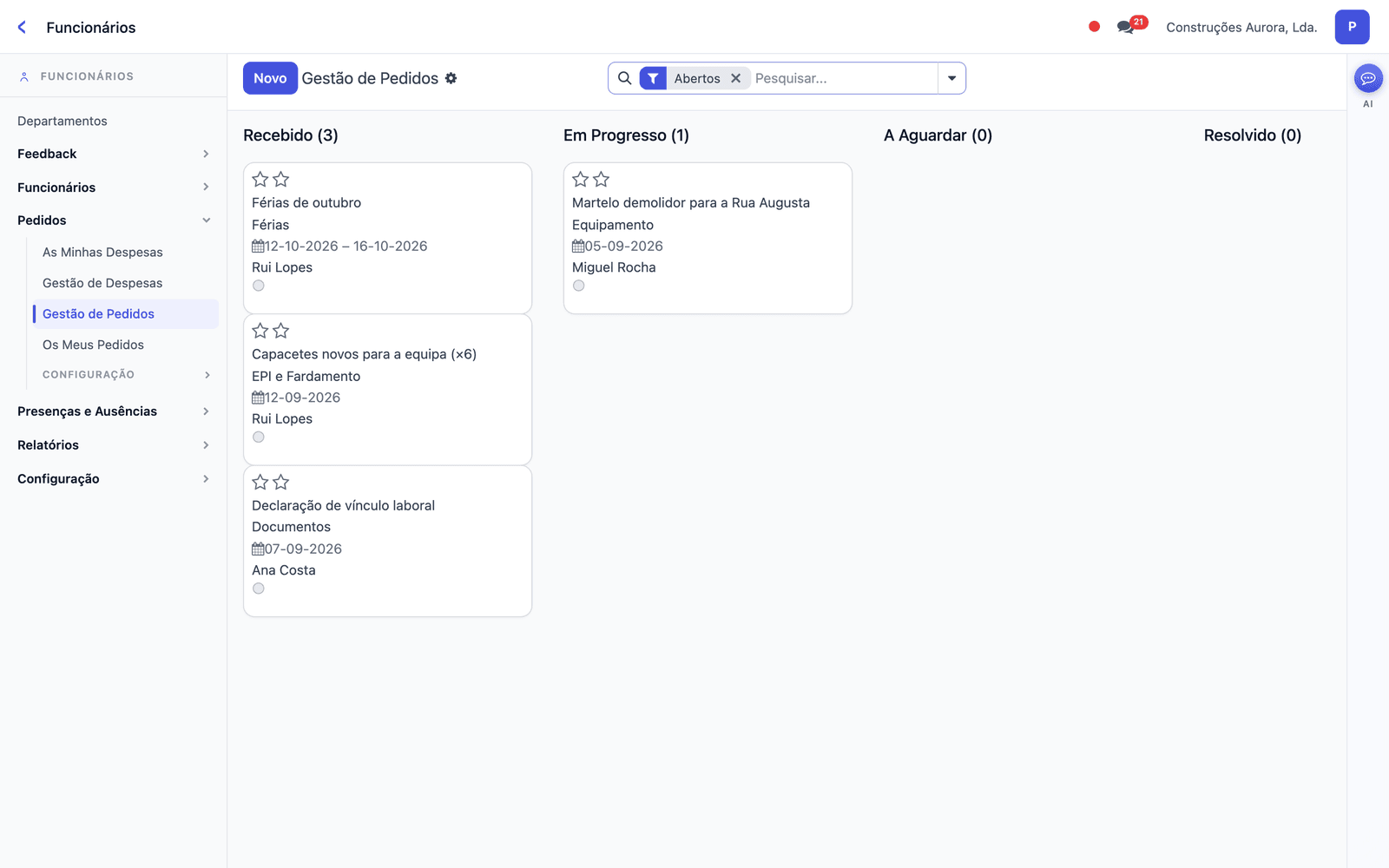Open the Gestão de Pedidos settings gear
The image size is (1389, 868).
pos(451,78)
